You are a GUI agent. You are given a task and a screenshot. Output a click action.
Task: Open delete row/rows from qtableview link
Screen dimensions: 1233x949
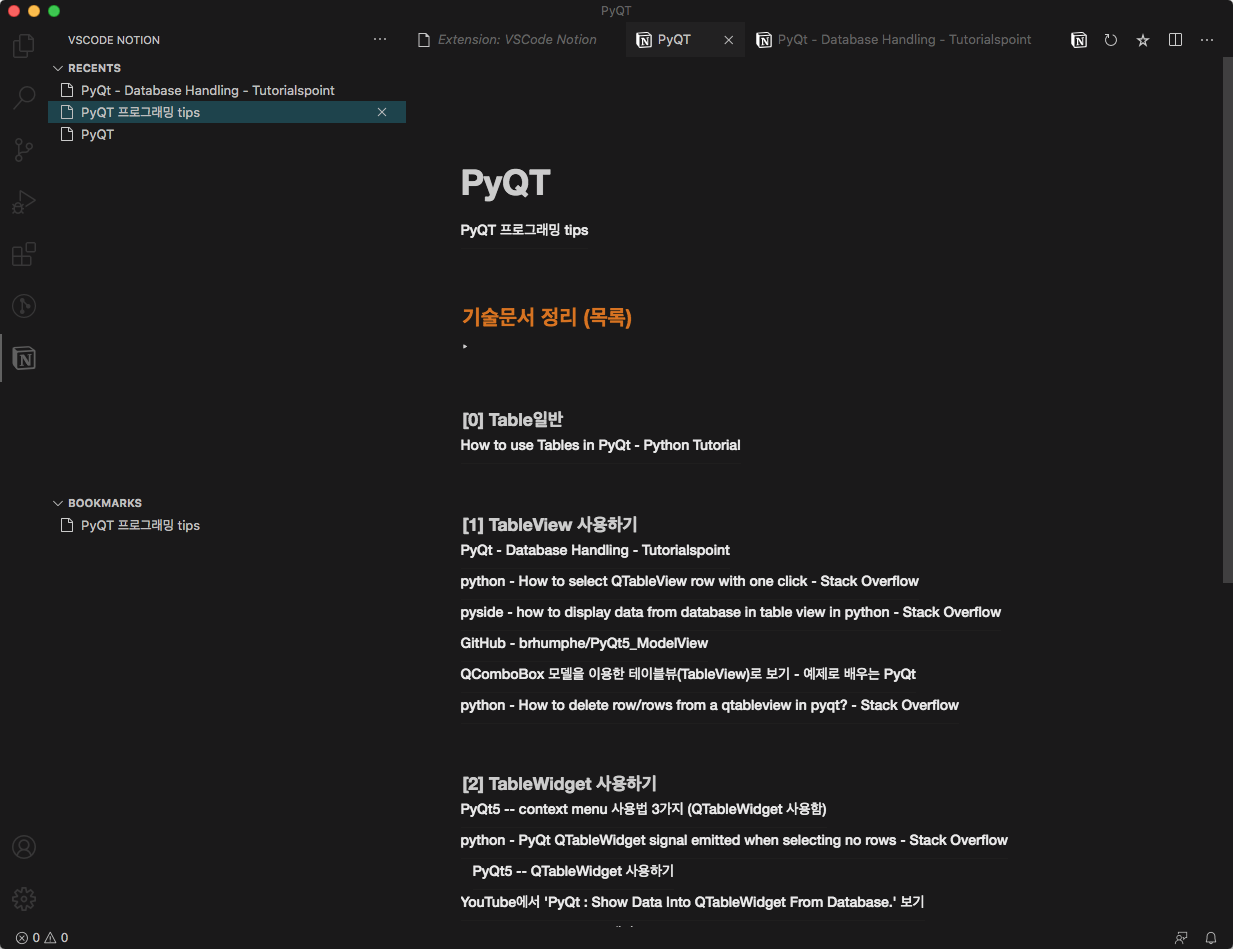[x=709, y=705]
